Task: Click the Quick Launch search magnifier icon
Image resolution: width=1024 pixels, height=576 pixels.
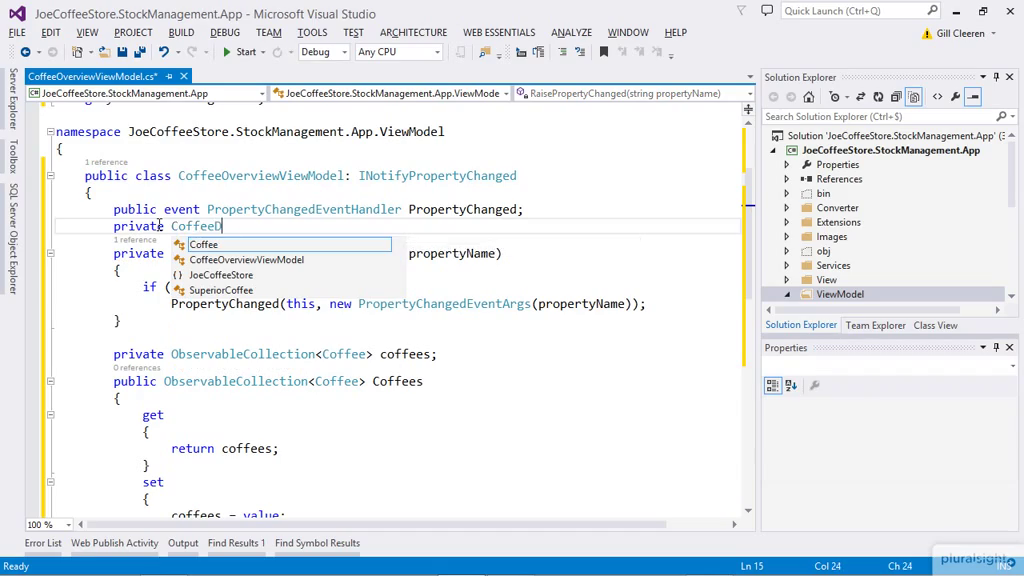Action: [932, 10]
